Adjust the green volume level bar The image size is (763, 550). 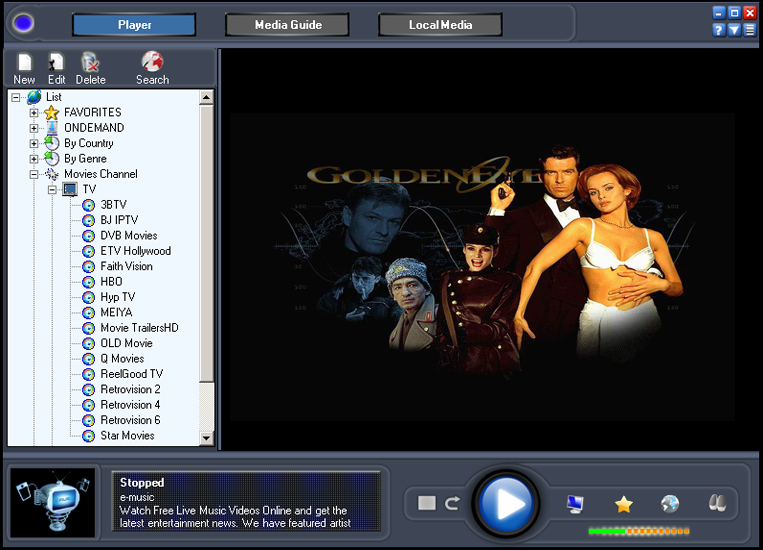click(638, 531)
